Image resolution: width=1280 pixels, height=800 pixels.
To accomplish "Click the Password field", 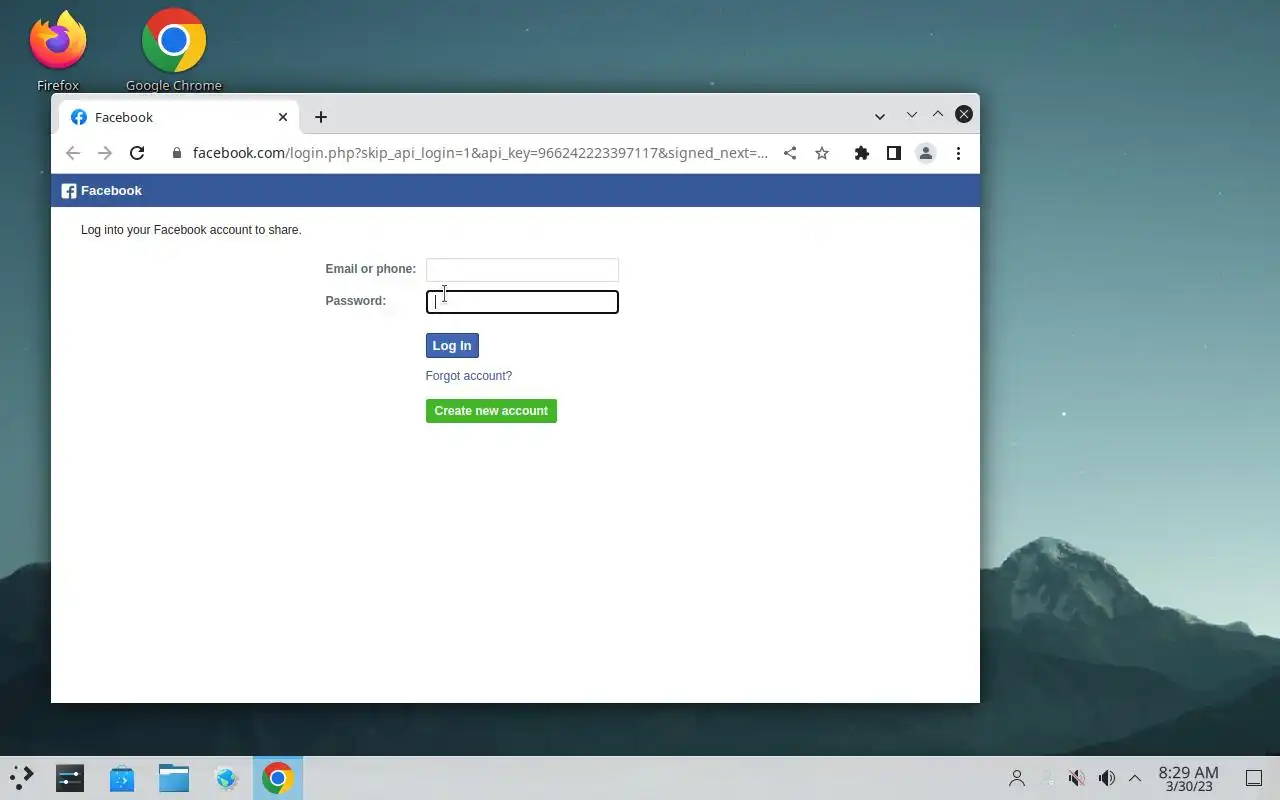I will pos(522,301).
